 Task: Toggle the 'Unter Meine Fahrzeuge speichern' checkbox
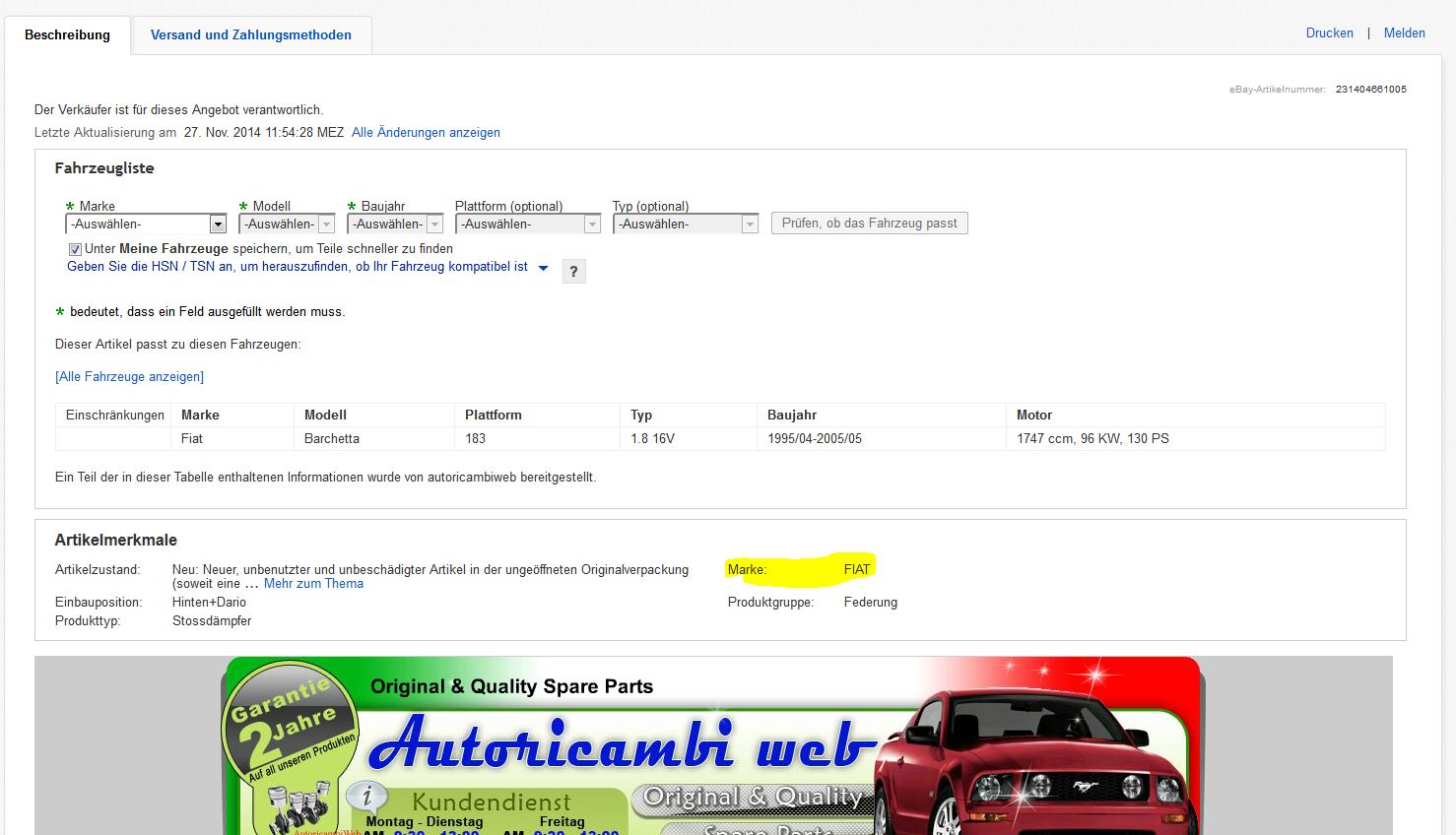pyautogui.click(x=75, y=249)
